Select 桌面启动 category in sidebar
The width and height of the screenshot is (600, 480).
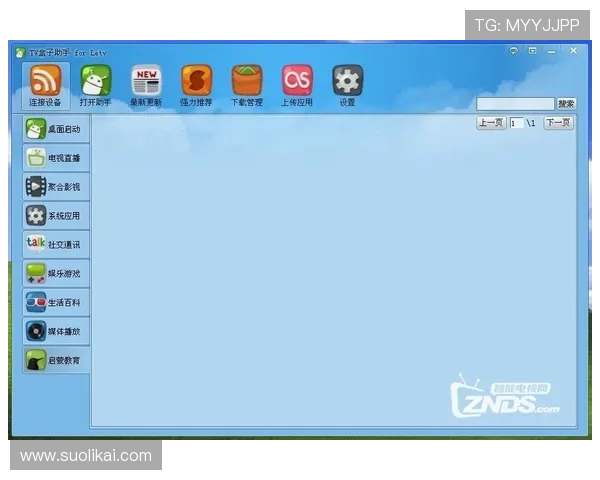56,129
